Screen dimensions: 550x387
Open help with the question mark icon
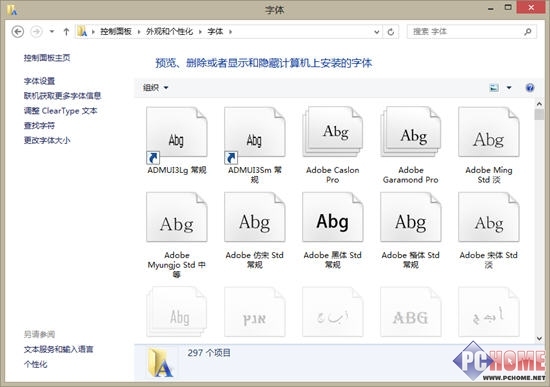(530, 88)
